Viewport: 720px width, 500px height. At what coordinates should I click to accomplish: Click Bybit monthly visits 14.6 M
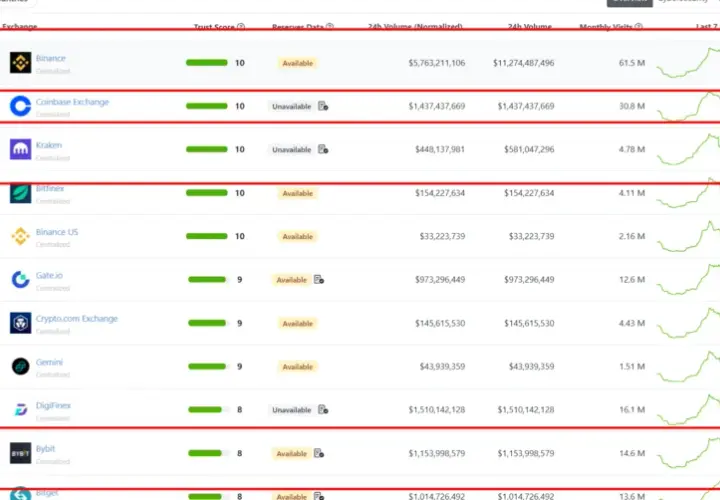pos(632,453)
